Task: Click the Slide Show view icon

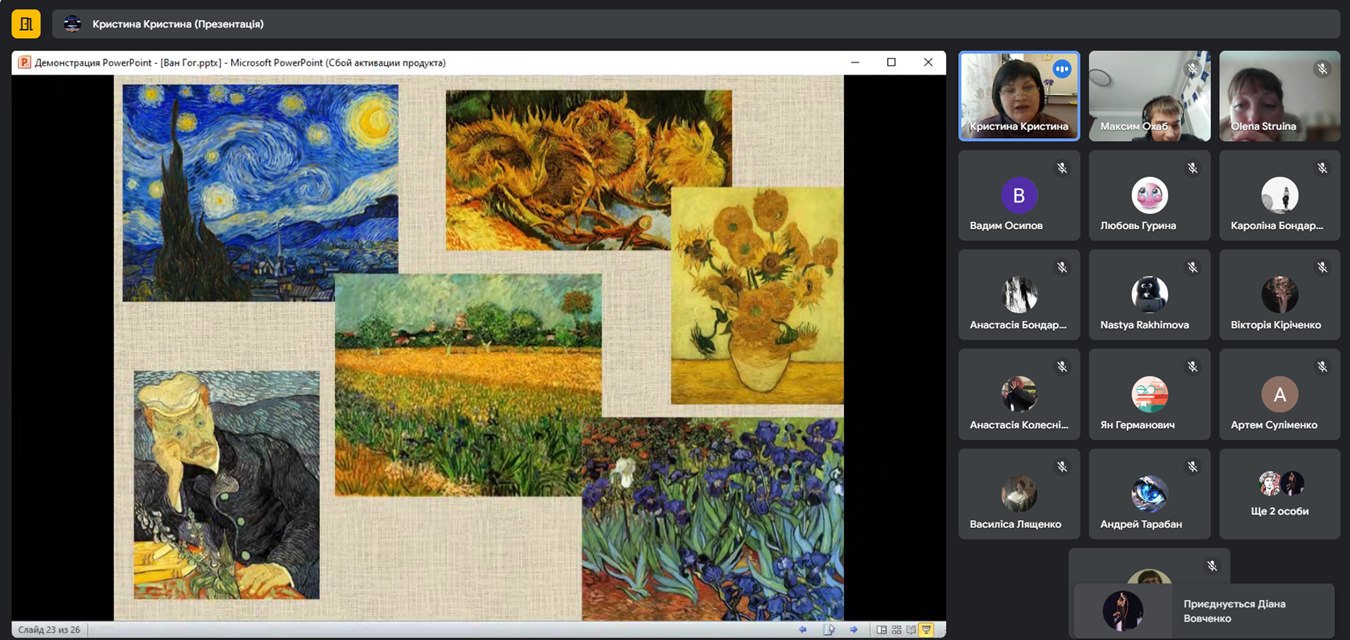Action: coord(927,630)
